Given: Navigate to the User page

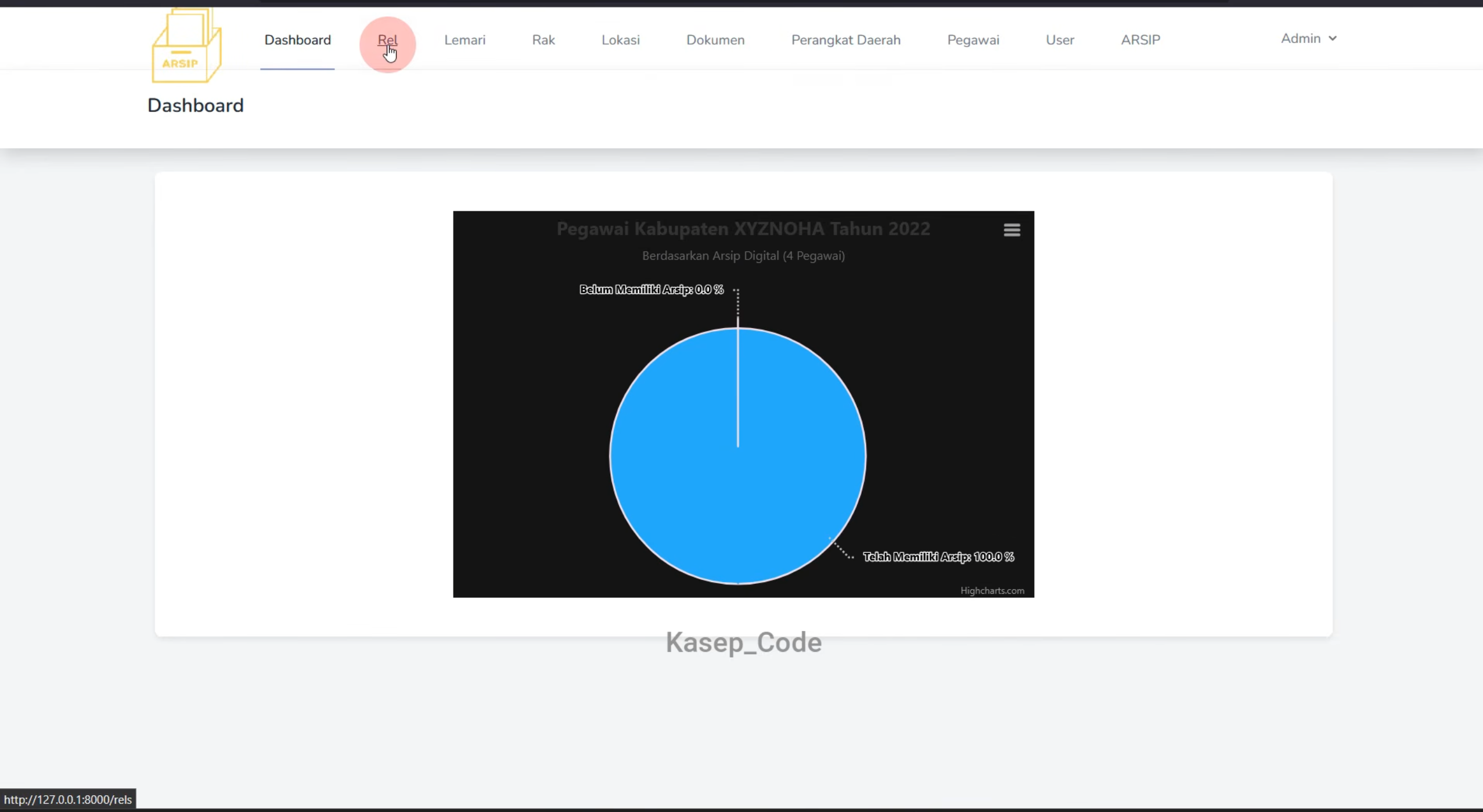Looking at the screenshot, I should (1060, 40).
